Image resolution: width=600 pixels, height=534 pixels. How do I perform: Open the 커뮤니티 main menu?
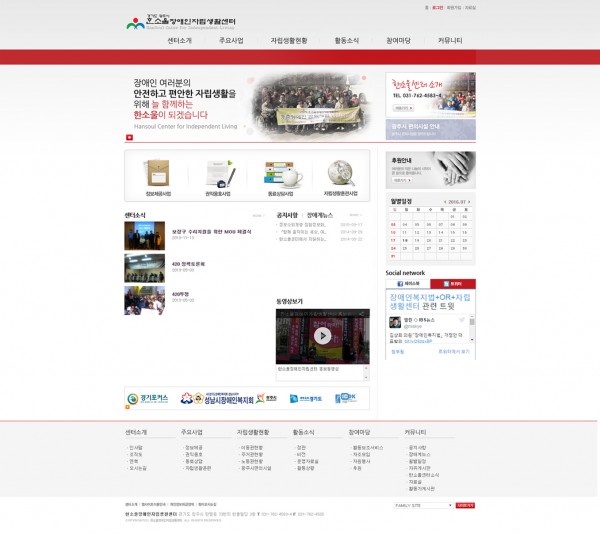(450, 40)
